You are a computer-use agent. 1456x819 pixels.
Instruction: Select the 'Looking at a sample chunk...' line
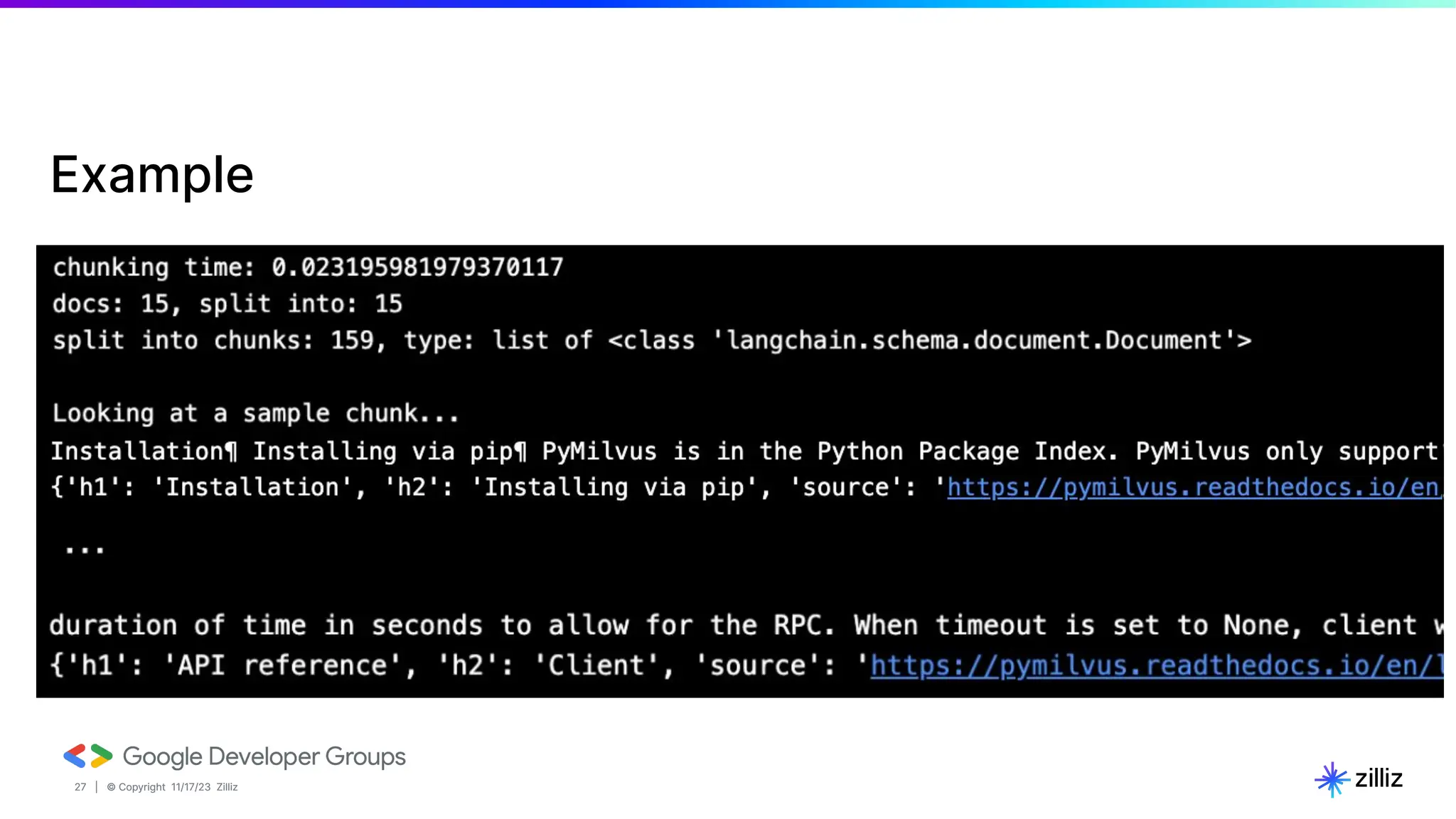pos(256,414)
